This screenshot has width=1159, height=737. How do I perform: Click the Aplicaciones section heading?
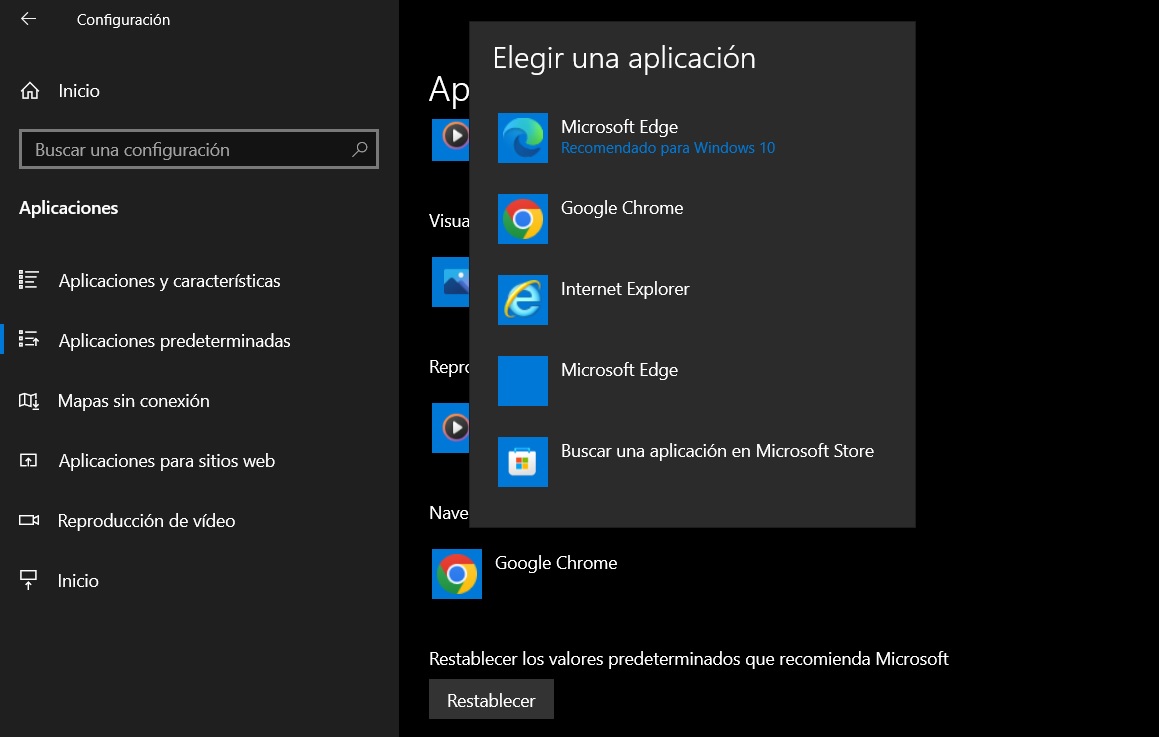click(69, 208)
